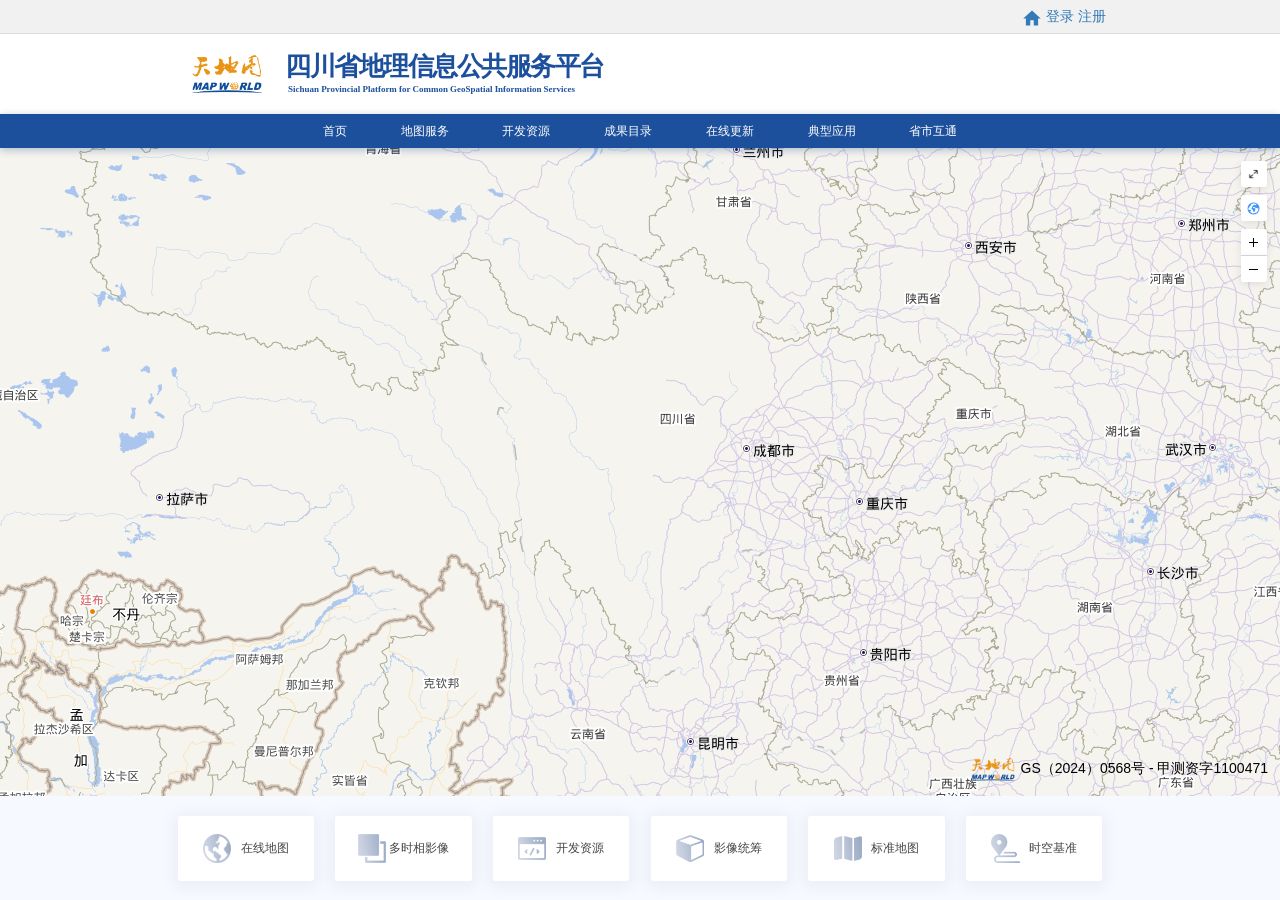Click the 不丹 country label

tap(126, 615)
